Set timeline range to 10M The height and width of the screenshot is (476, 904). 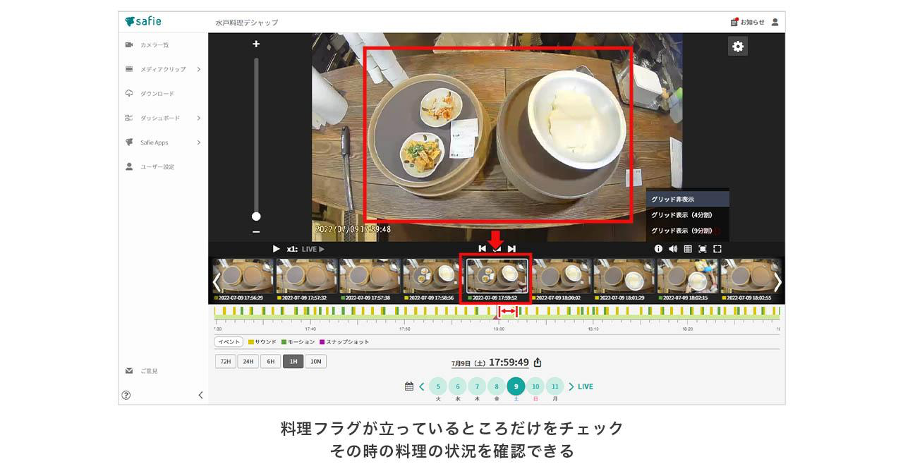click(316, 361)
